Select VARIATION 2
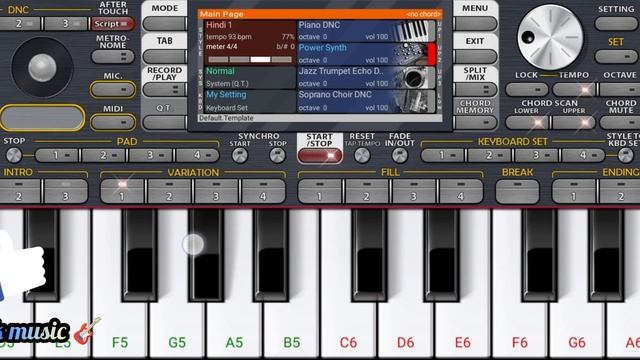Screen dimensions: 640x360 (x=169, y=191)
